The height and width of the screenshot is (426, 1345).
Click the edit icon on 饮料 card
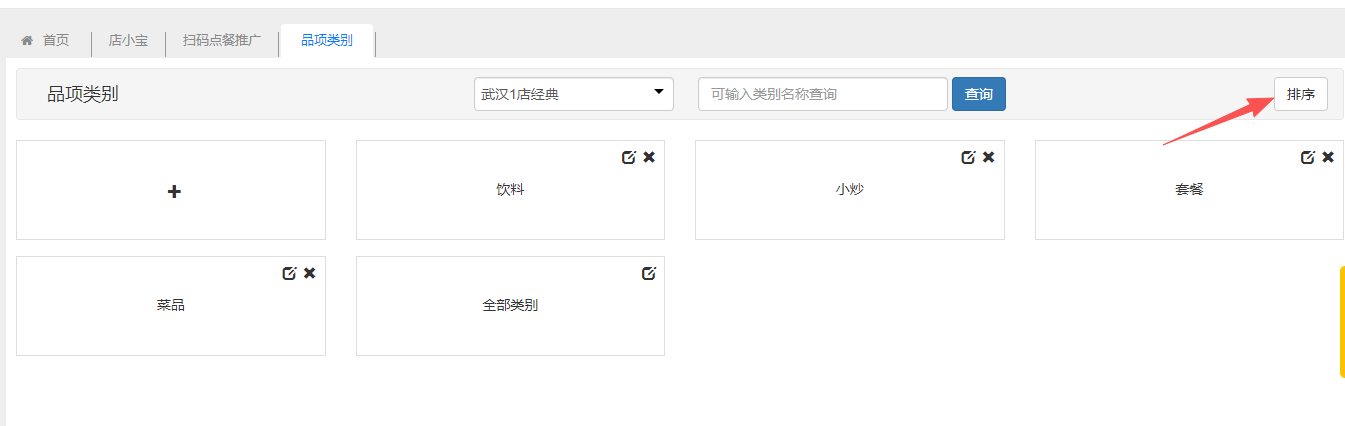pyautogui.click(x=628, y=157)
